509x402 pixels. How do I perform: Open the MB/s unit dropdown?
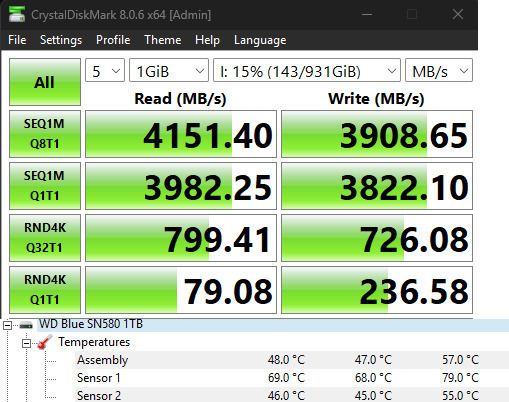coord(439,70)
